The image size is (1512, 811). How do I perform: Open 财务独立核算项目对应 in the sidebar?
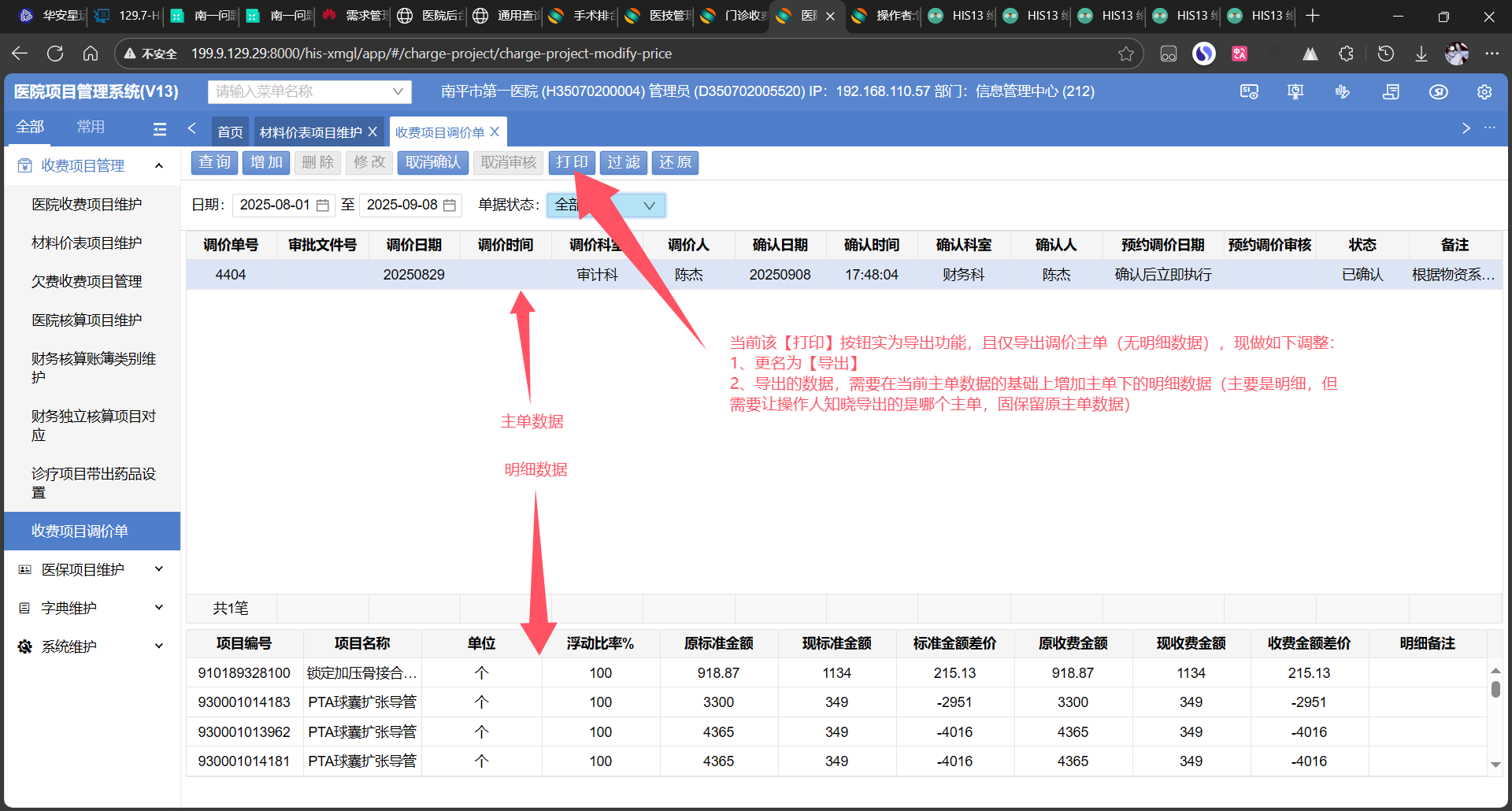[x=91, y=425]
